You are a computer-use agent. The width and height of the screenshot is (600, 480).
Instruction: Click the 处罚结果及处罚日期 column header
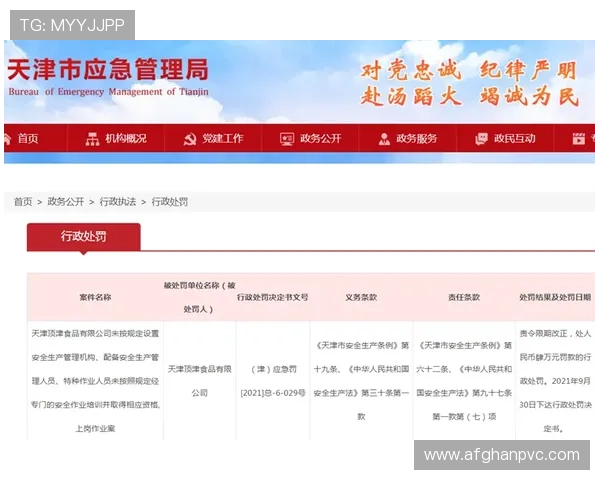[x=555, y=297]
